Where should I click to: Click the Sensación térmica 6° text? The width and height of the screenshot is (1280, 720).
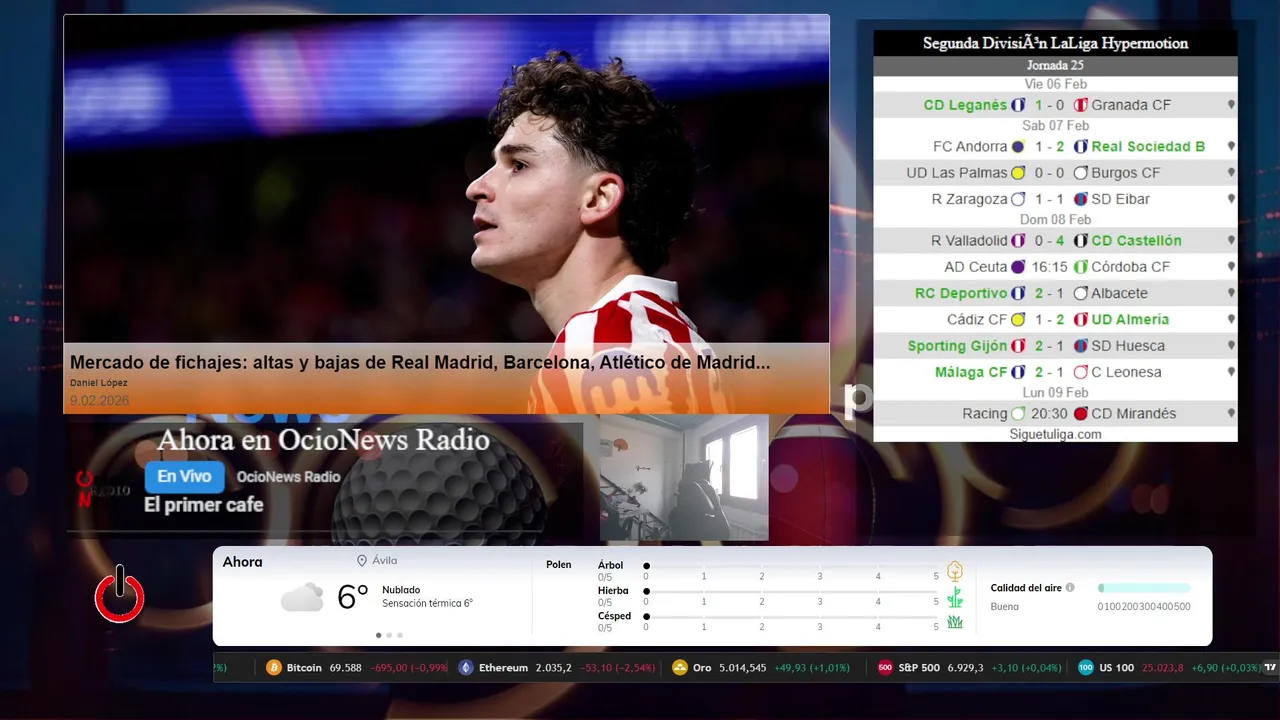tap(427, 604)
